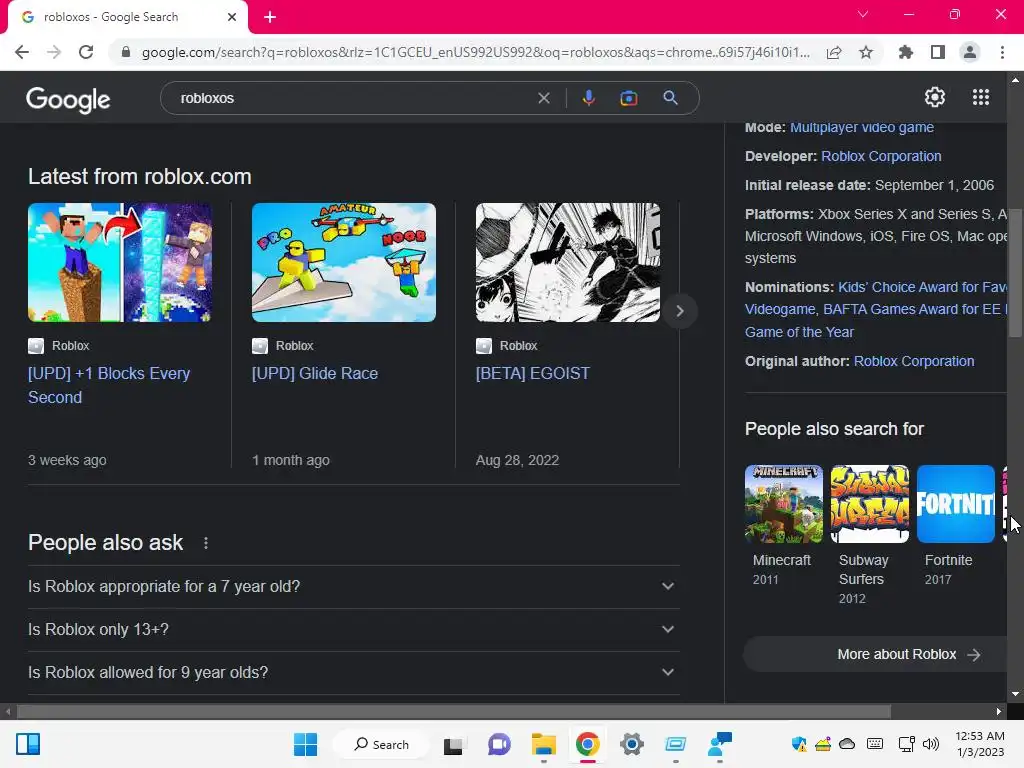Open Developer 'Roblox Corporation' link
The image size is (1024, 768).
tap(881, 156)
